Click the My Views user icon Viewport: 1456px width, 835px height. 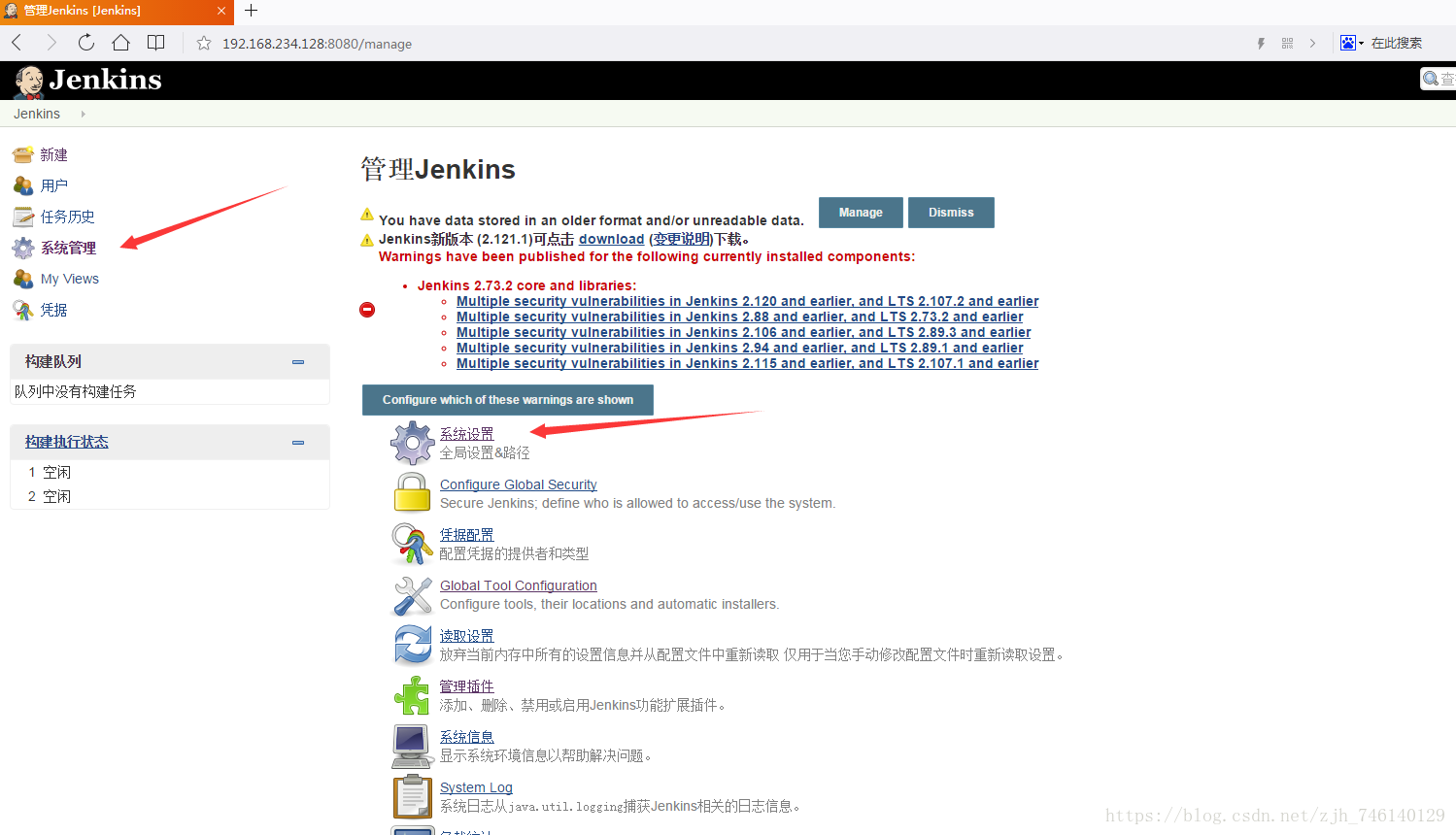(23, 279)
